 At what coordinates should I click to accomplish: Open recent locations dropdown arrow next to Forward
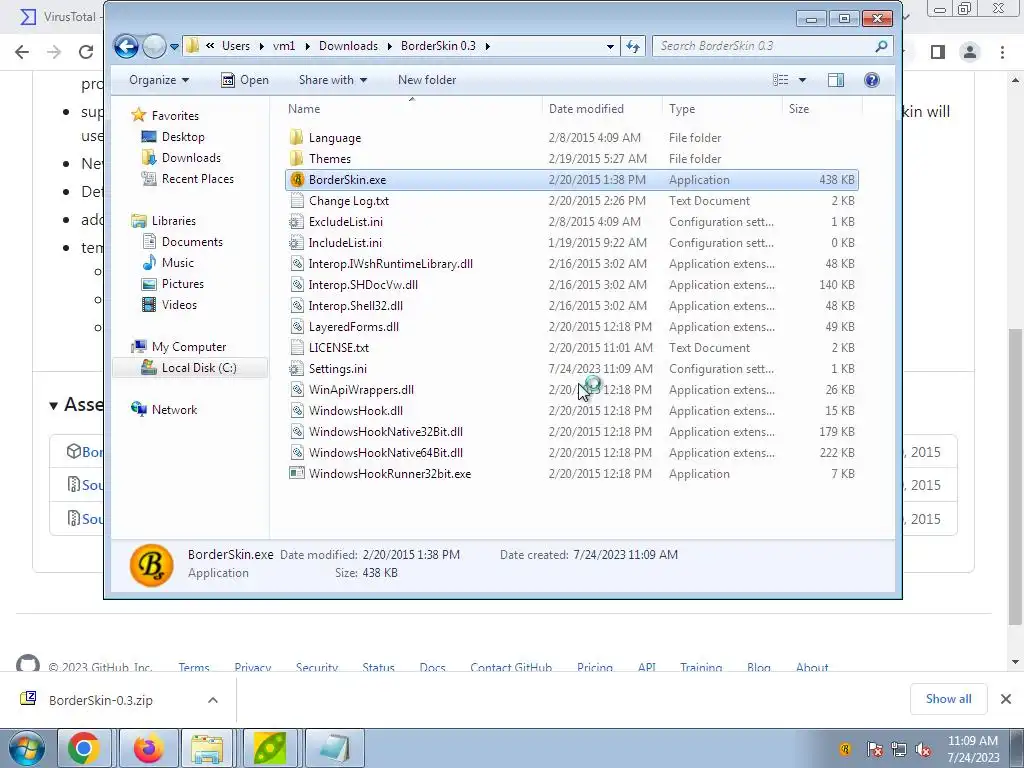click(174, 46)
